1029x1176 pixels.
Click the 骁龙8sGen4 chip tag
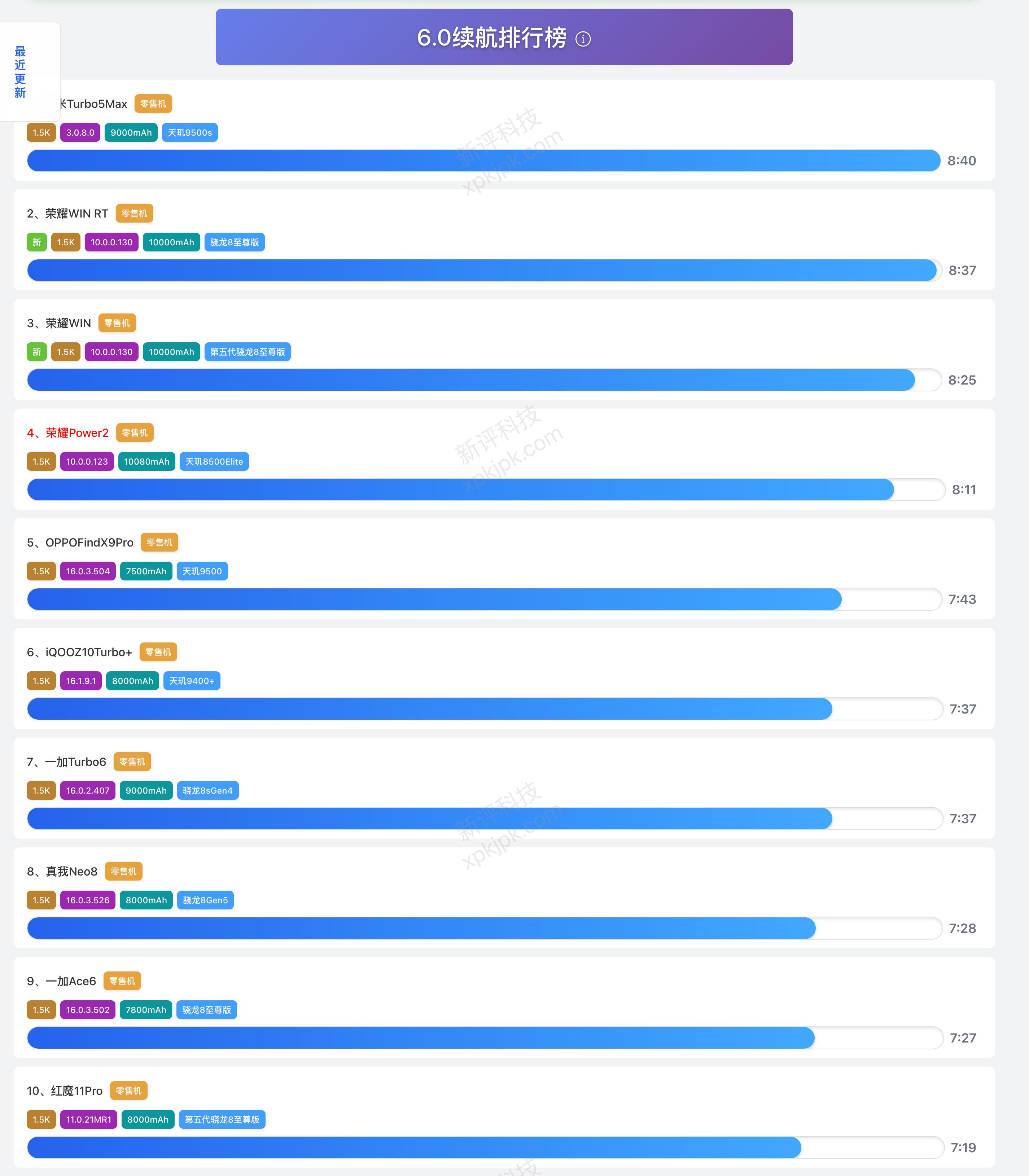tap(207, 791)
